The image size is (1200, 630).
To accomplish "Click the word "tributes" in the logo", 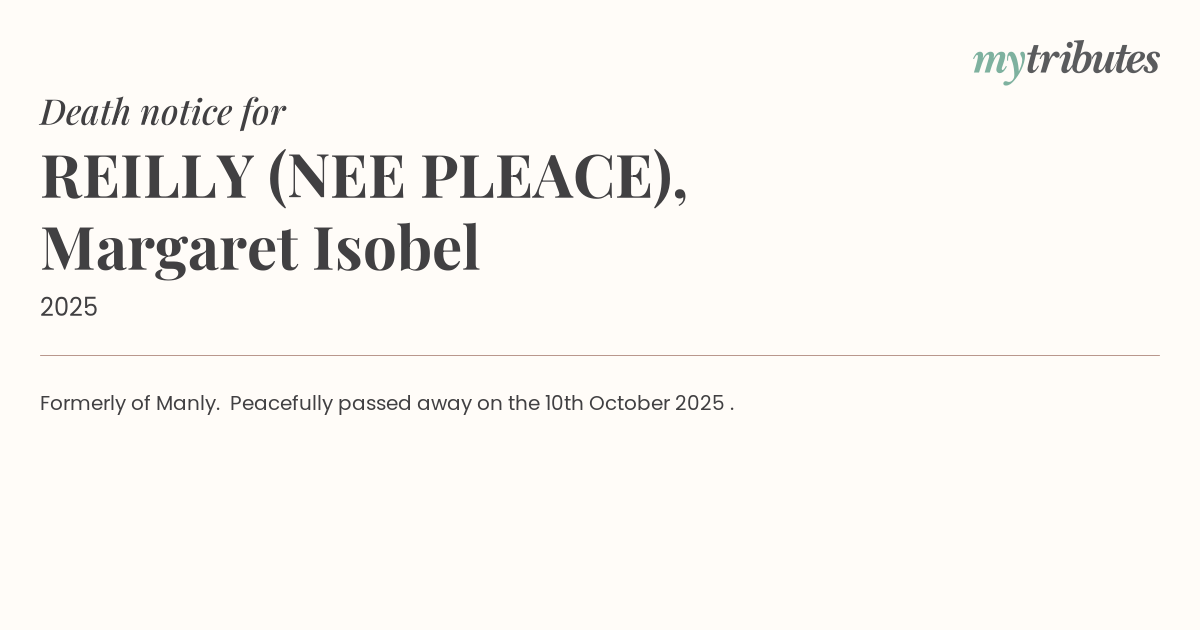I will 1092,59.
